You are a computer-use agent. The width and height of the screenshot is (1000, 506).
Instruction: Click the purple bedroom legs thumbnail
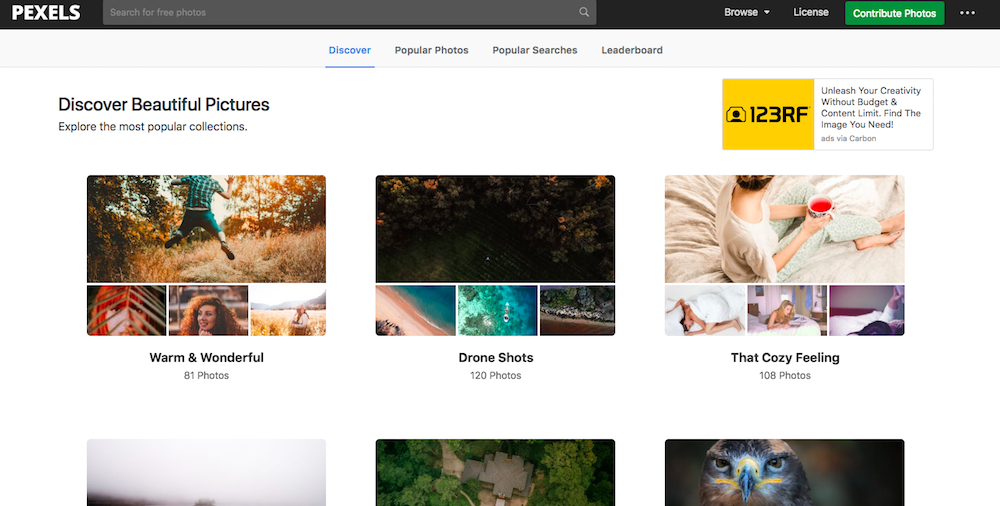867,310
